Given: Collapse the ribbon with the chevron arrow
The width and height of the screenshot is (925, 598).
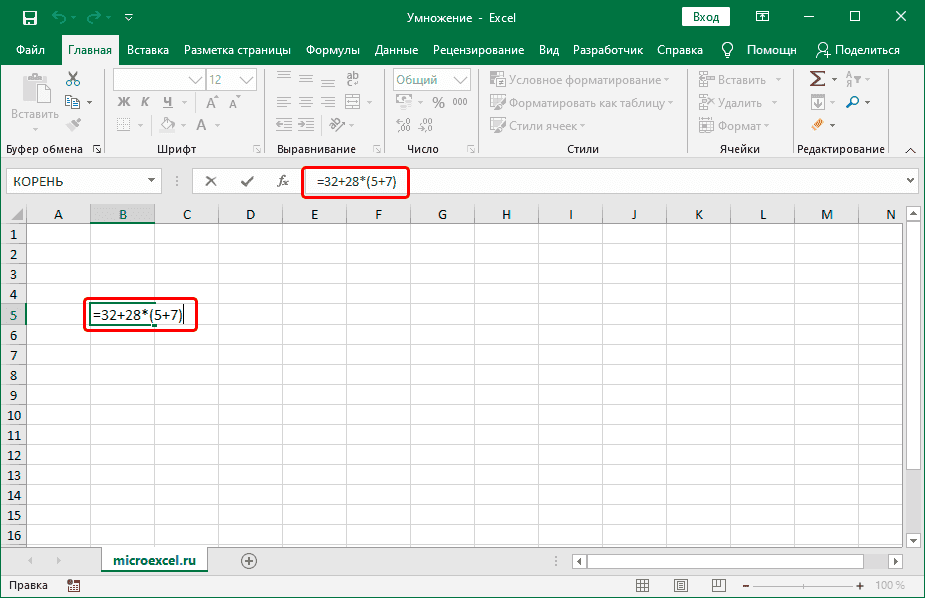Looking at the screenshot, I should click(x=909, y=149).
